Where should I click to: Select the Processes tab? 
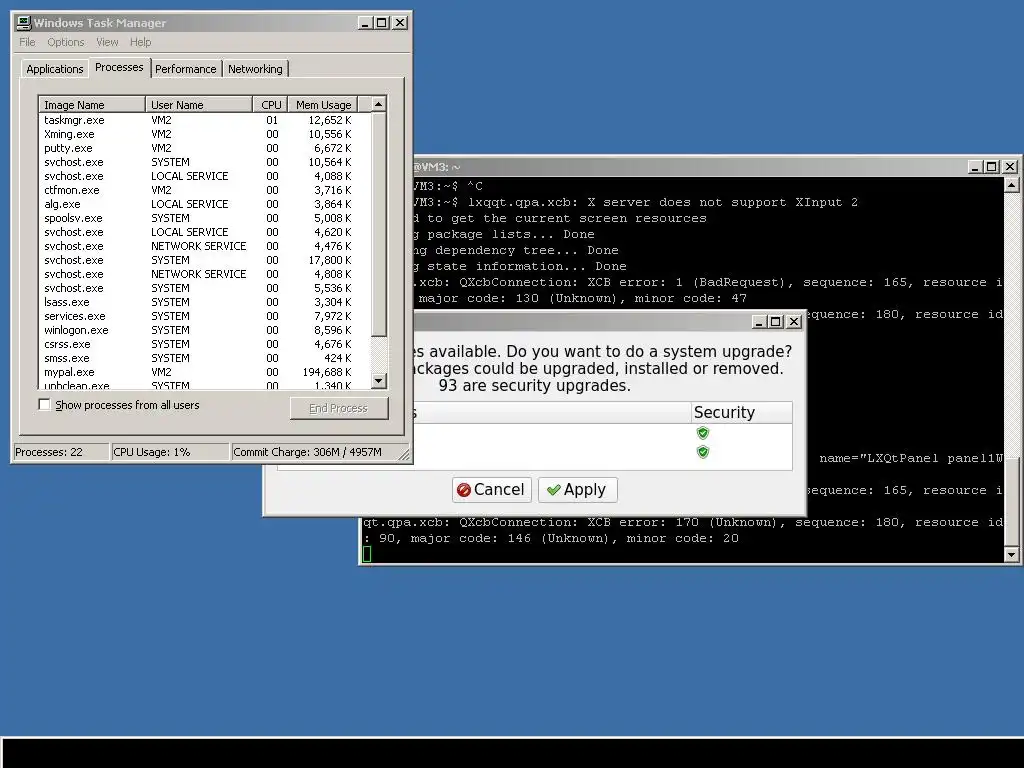click(x=119, y=67)
